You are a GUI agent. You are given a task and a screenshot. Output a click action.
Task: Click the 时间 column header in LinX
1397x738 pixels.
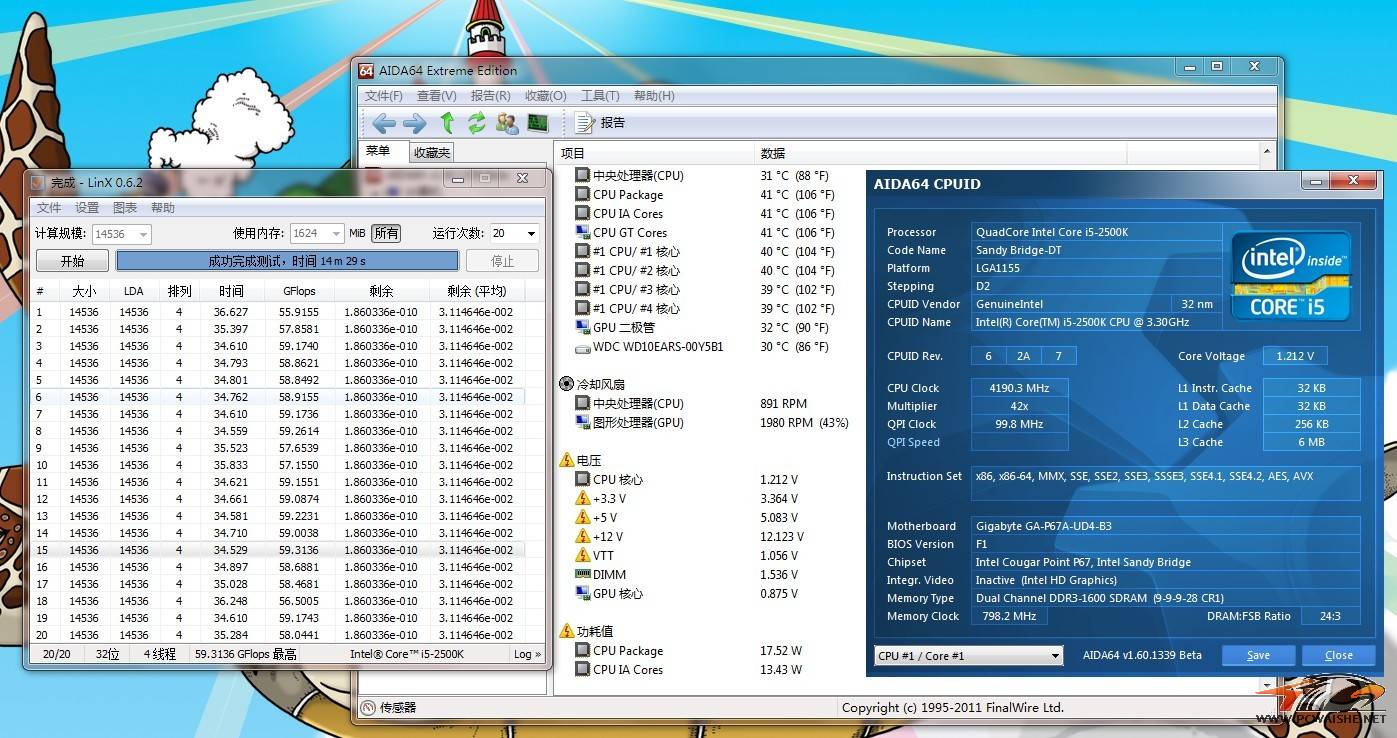[x=231, y=291]
